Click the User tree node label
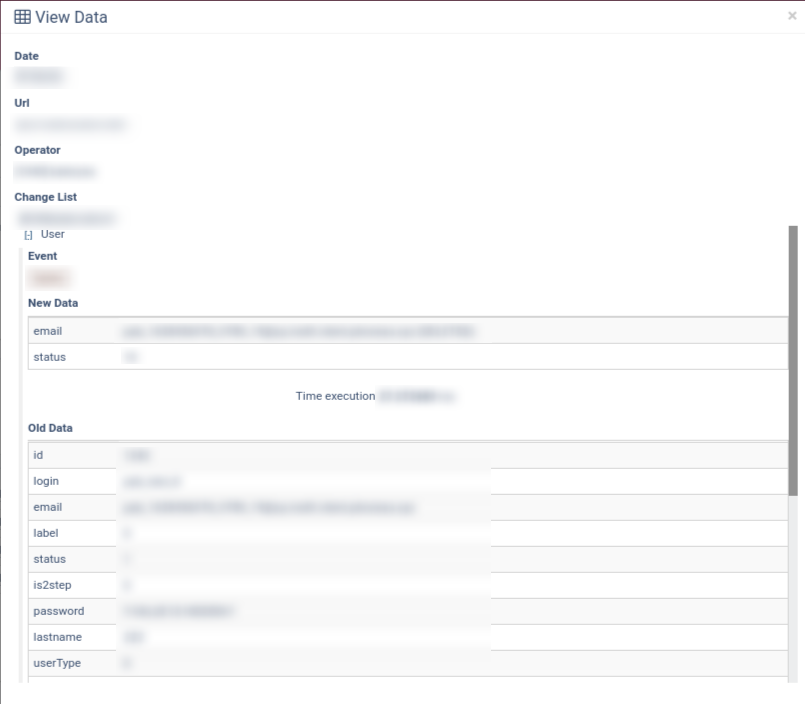The image size is (805, 704). click(x=53, y=234)
